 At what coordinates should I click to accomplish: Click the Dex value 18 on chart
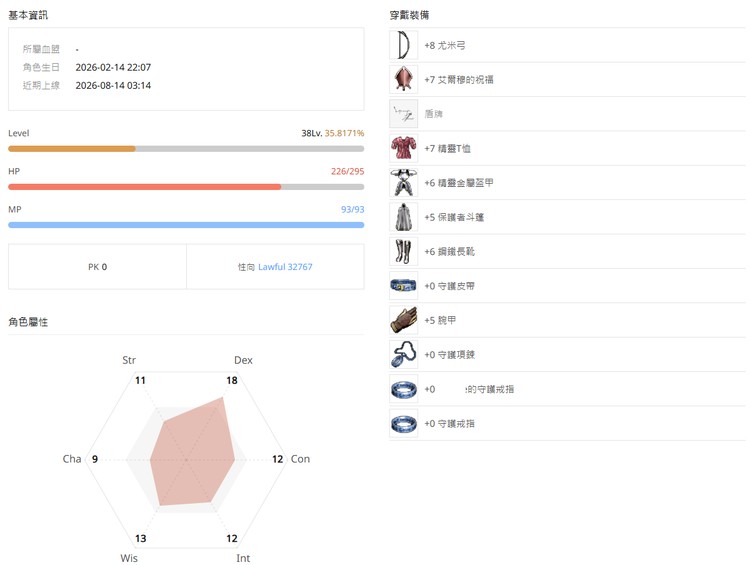pos(232,380)
